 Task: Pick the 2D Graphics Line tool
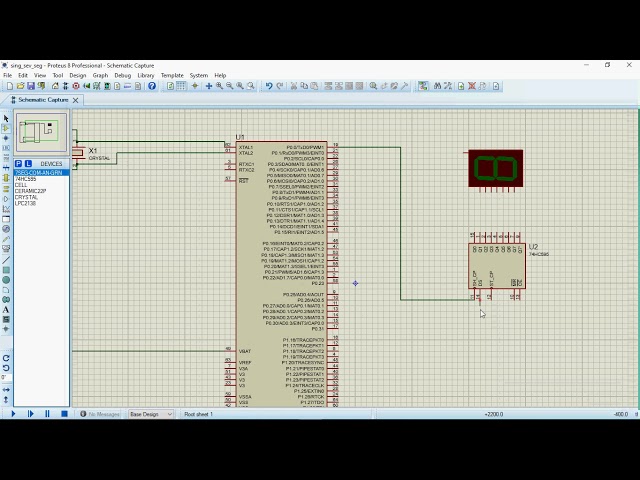click(x=6, y=260)
